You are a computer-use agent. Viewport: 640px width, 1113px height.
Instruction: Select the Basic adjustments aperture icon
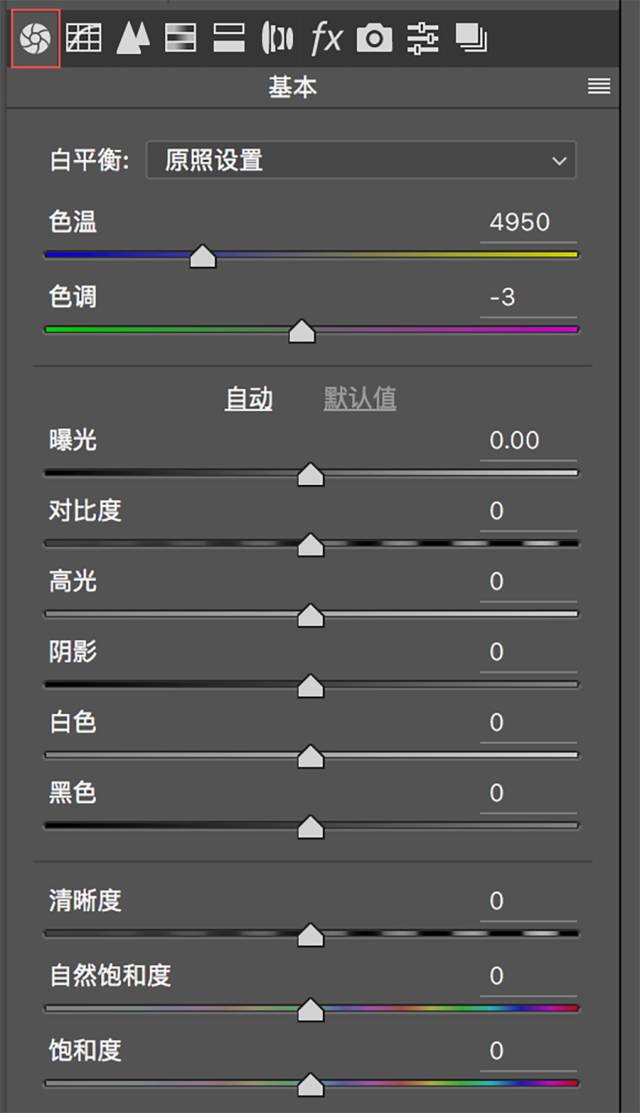[38, 37]
